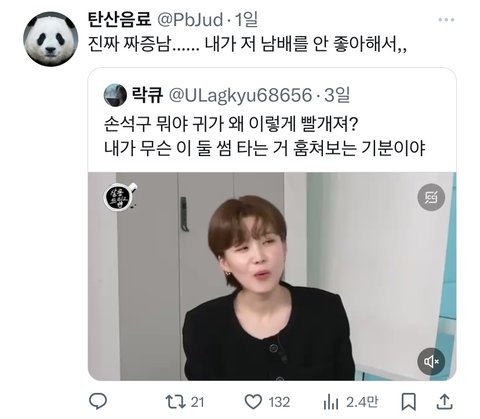Open the 1일 tweet timestamp
The height and width of the screenshot is (419, 480).
(x=247, y=20)
